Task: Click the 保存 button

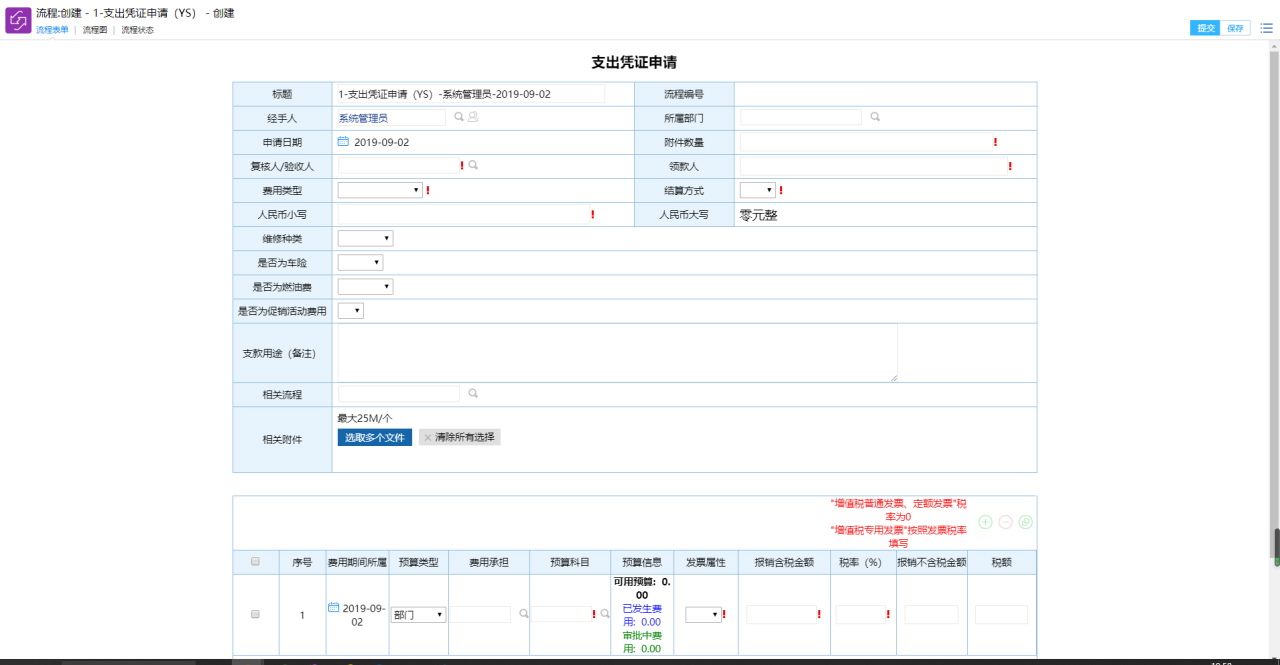Action: [x=1235, y=28]
